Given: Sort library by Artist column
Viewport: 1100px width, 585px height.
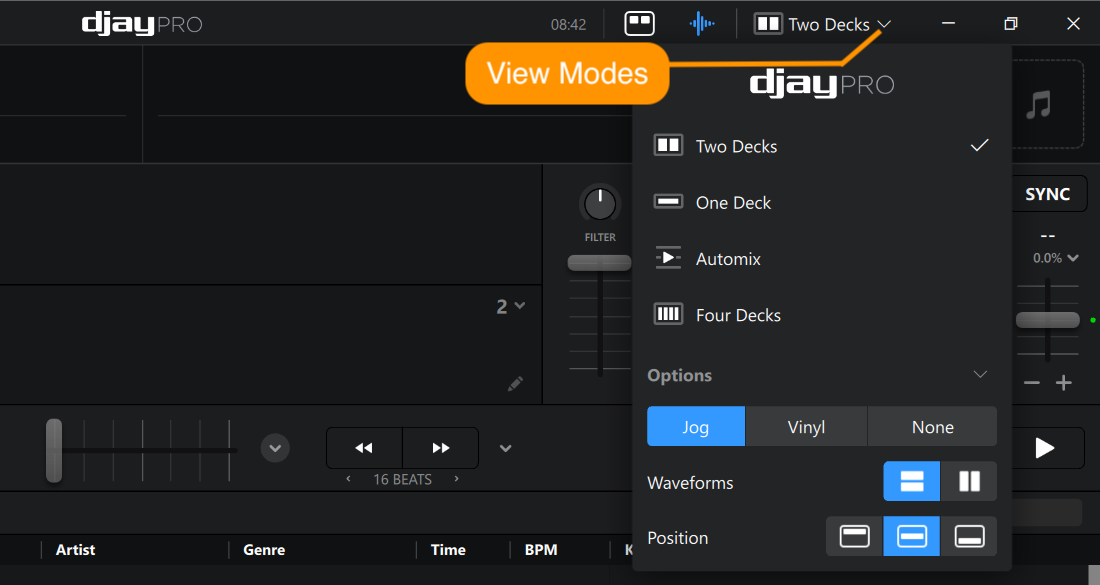Looking at the screenshot, I should click(x=75, y=550).
